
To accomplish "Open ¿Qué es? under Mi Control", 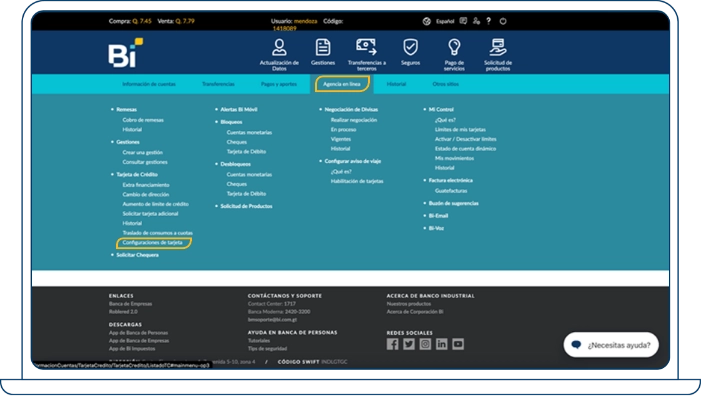I will (445, 120).
